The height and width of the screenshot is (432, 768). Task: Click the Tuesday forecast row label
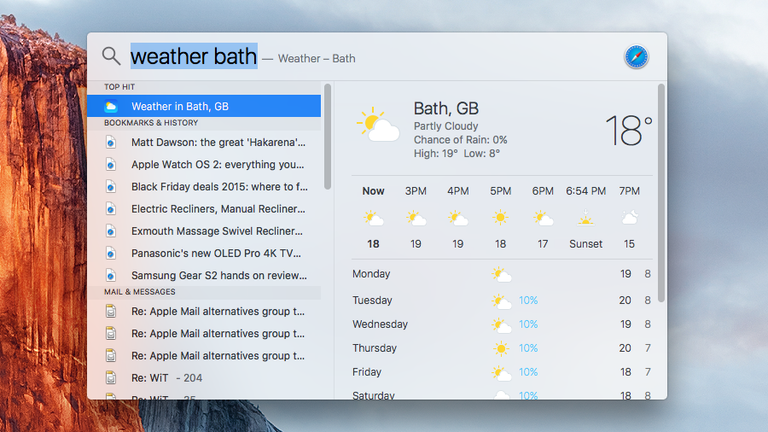[372, 300]
